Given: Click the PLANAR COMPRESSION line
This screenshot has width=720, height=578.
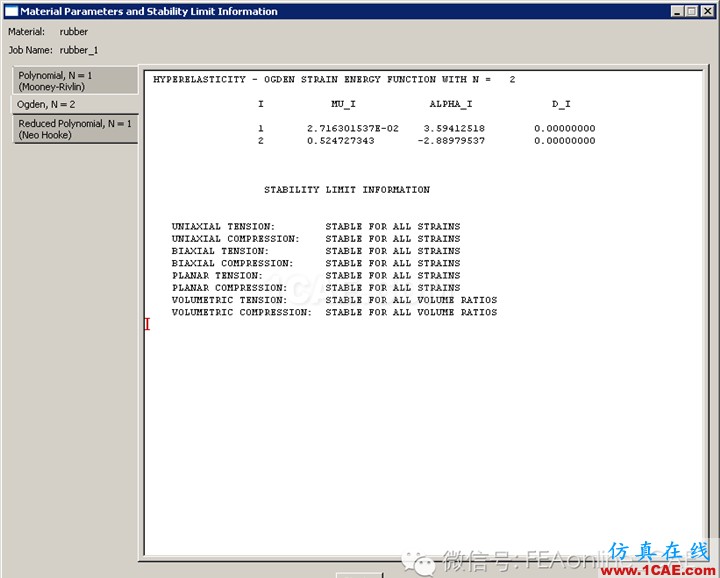Looking at the screenshot, I should coord(316,288).
